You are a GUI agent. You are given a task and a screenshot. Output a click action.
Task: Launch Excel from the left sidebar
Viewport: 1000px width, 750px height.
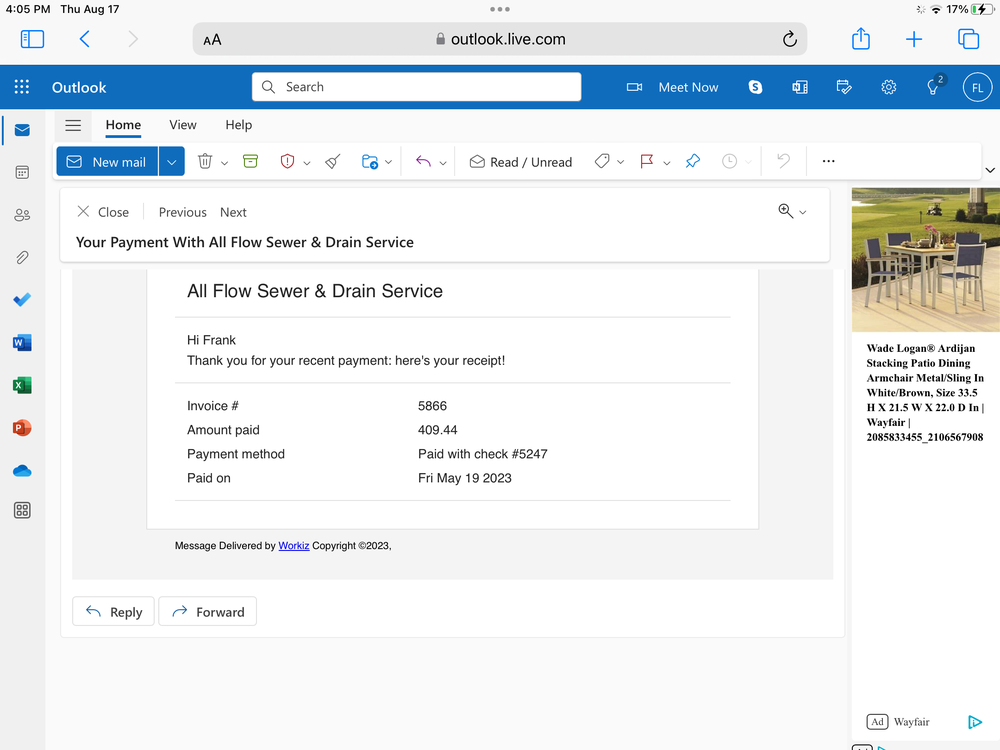coord(22,385)
